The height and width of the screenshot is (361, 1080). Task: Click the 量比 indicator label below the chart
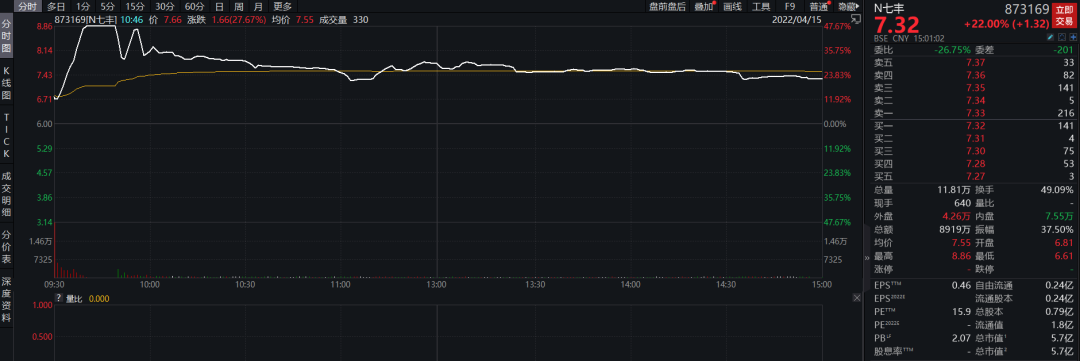(74, 298)
